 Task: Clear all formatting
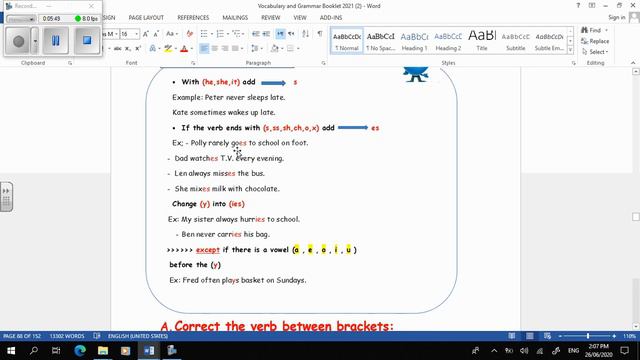(189, 34)
